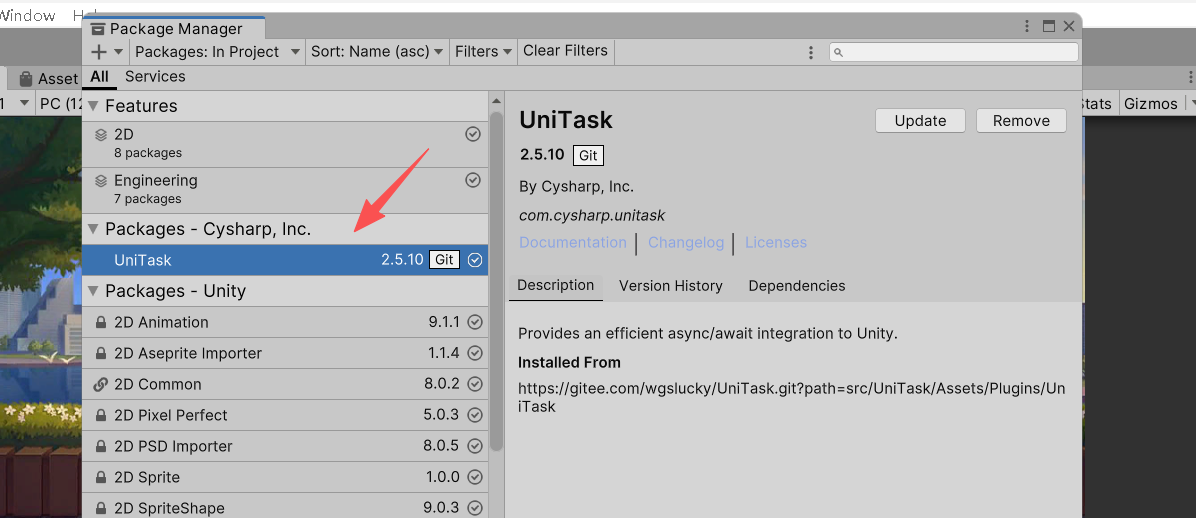Click the lock icon beside 2D SpriteShape

coord(101,508)
